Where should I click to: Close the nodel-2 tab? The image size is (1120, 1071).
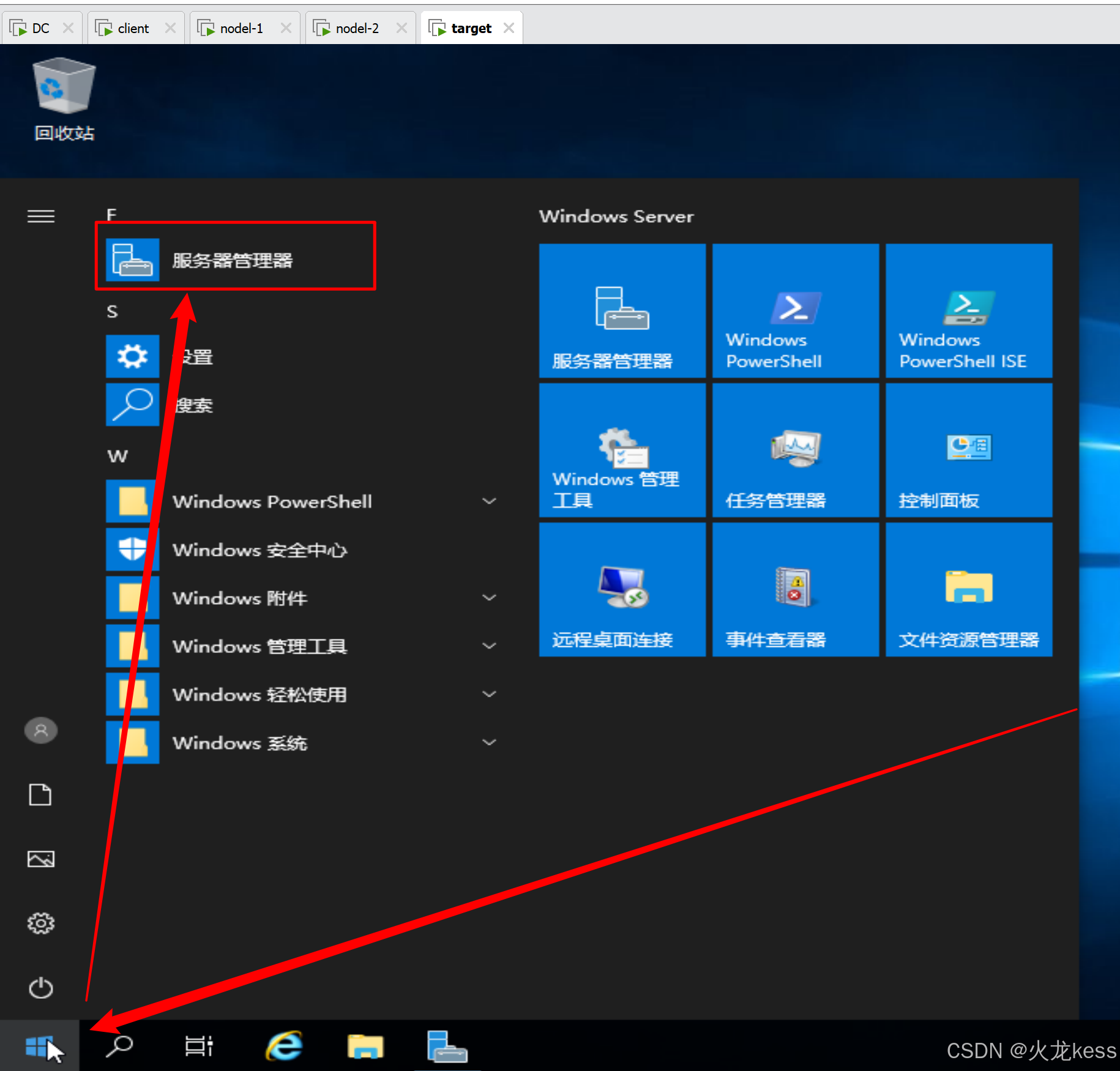click(401, 28)
